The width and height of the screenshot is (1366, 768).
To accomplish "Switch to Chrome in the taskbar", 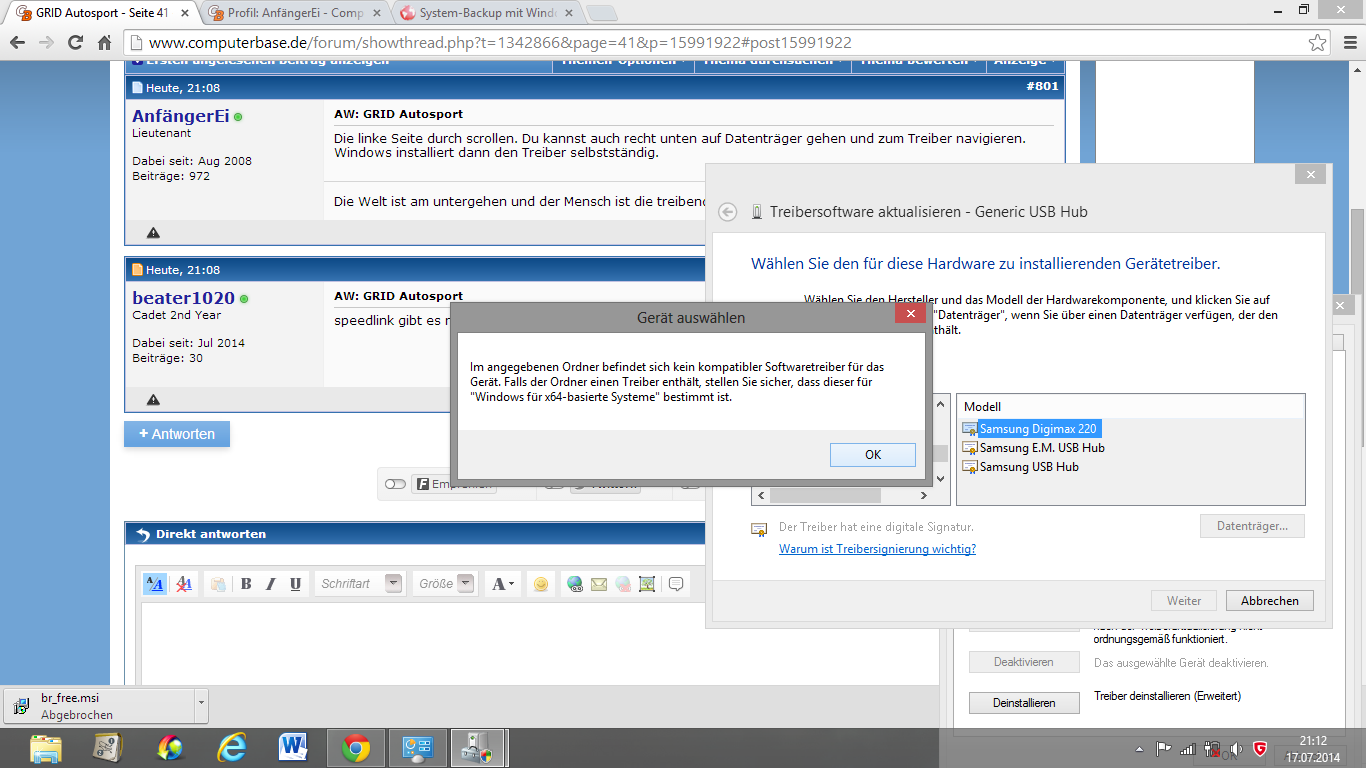I will pos(356,747).
